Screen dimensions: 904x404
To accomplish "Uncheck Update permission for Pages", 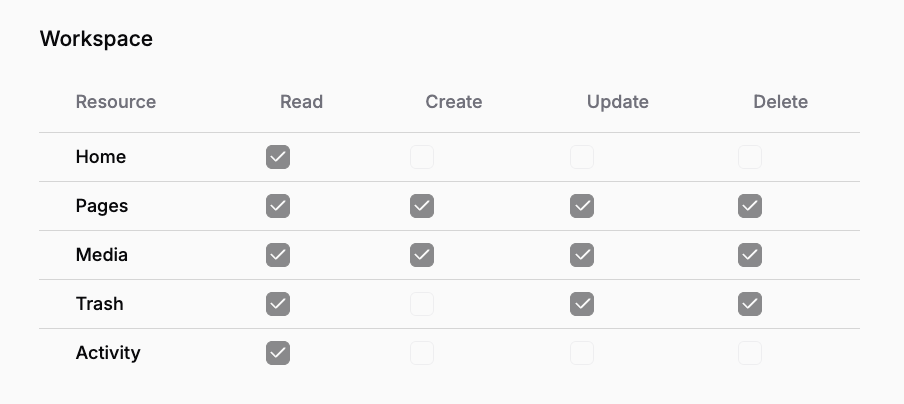I will click(x=582, y=206).
